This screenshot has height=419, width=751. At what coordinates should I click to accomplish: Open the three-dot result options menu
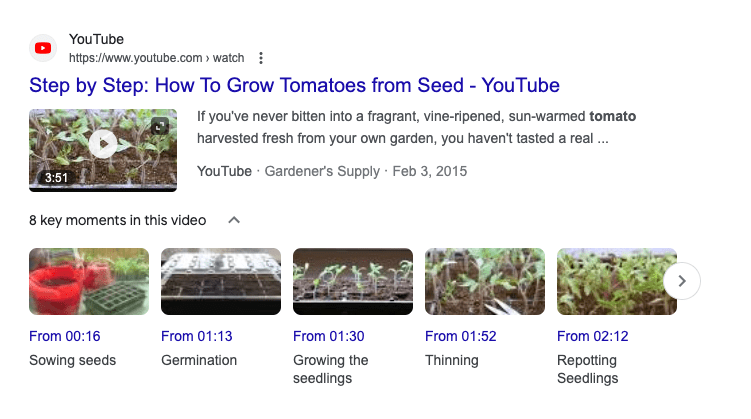(261, 58)
